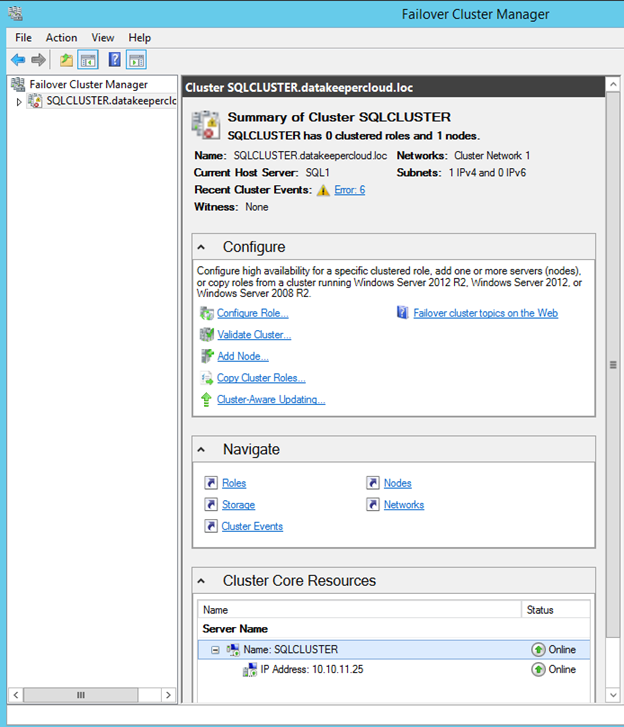Click the Back arrow toolbar icon
Viewport: 624px width, 727px height.
(17, 60)
